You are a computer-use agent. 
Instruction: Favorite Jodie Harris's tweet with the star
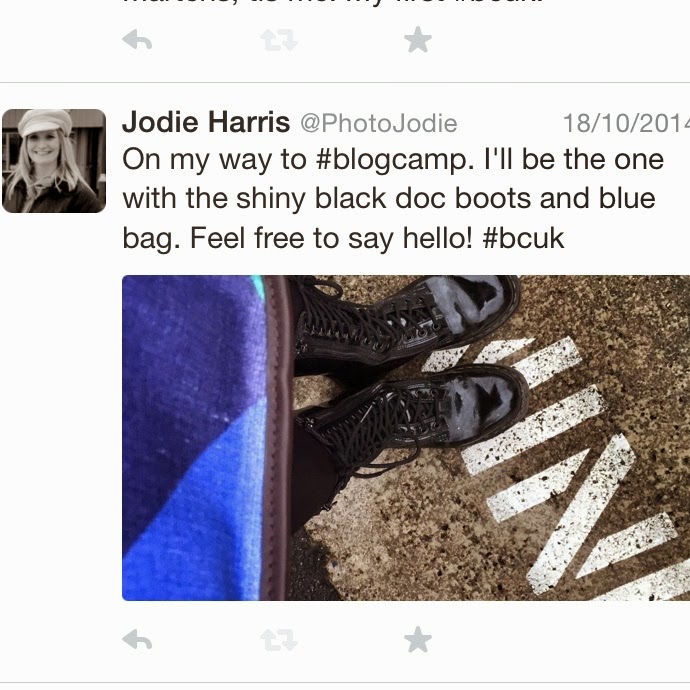point(418,639)
